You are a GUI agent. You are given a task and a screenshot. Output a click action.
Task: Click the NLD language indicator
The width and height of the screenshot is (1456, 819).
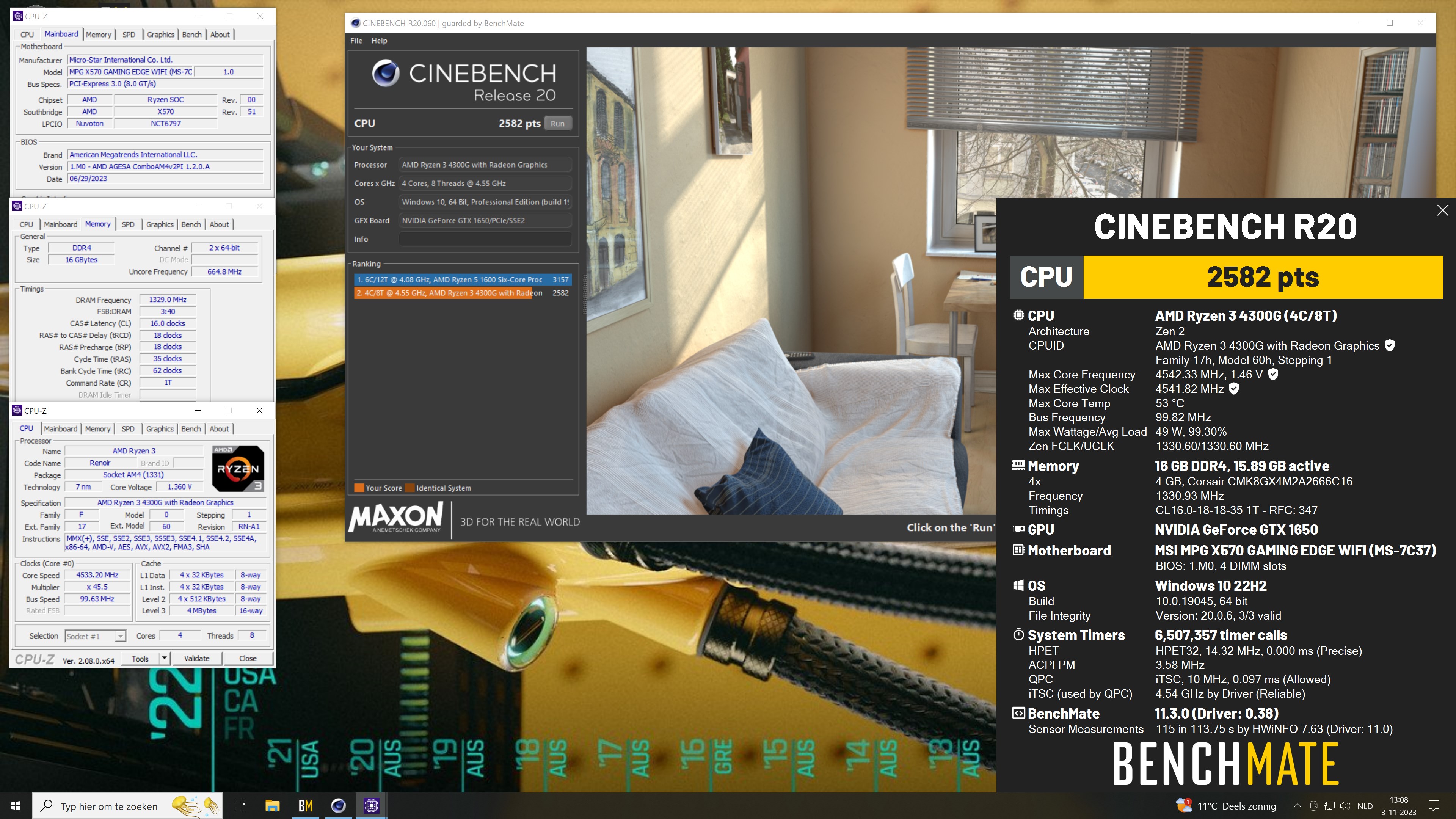pyautogui.click(x=1365, y=806)
